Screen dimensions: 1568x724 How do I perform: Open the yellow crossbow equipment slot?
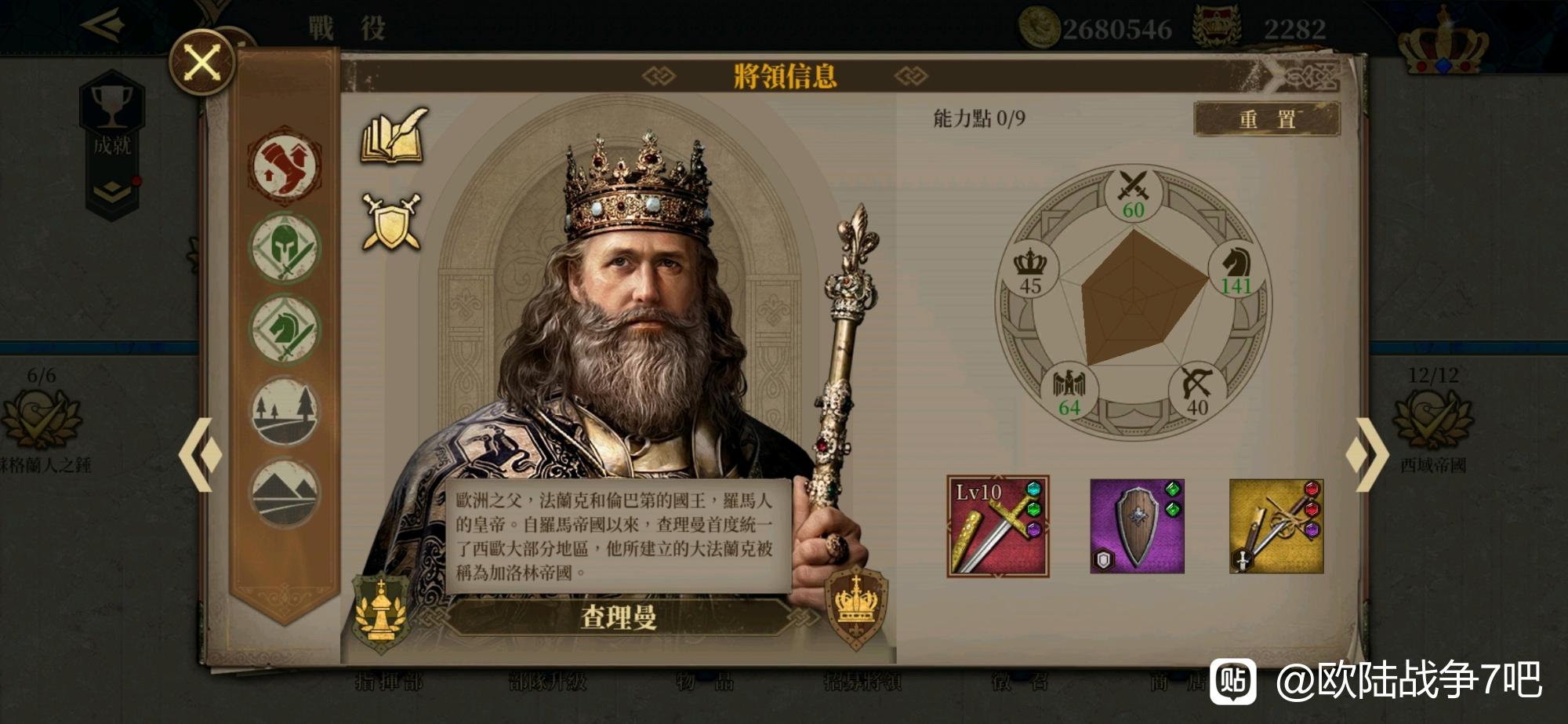tap(1276, 526)
